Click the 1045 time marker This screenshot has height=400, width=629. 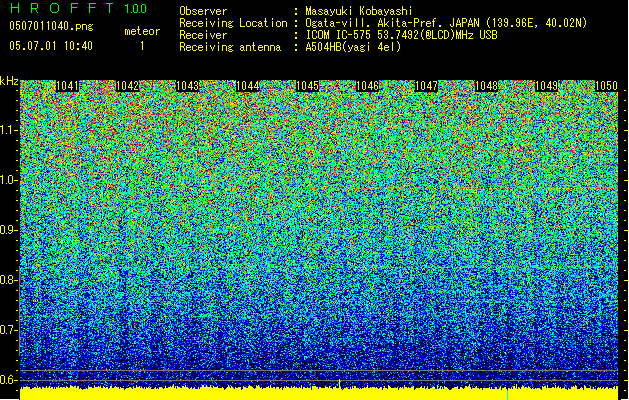pyautogui.click(x=307, y=86)
